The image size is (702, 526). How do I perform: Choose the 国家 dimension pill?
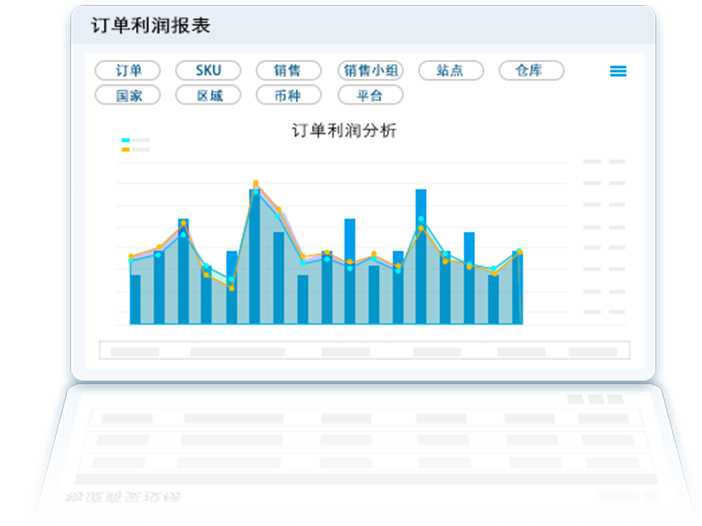pos(128,96)
